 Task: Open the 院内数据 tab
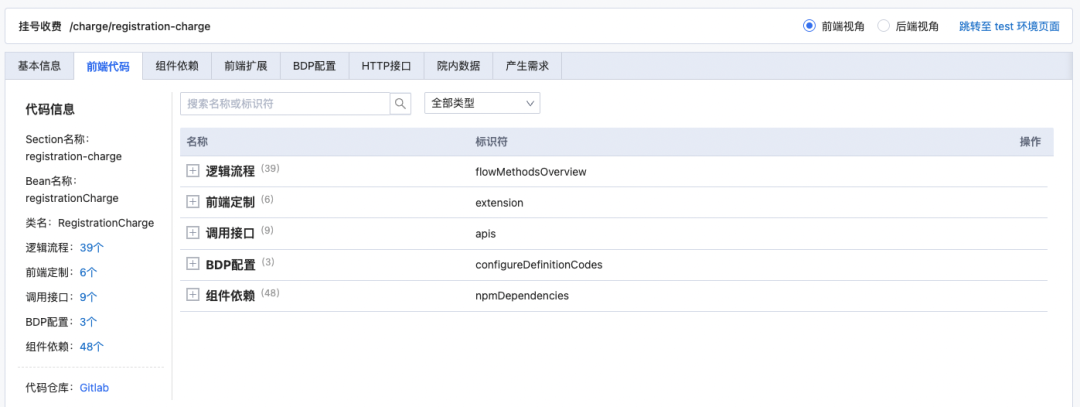(459, 66)
